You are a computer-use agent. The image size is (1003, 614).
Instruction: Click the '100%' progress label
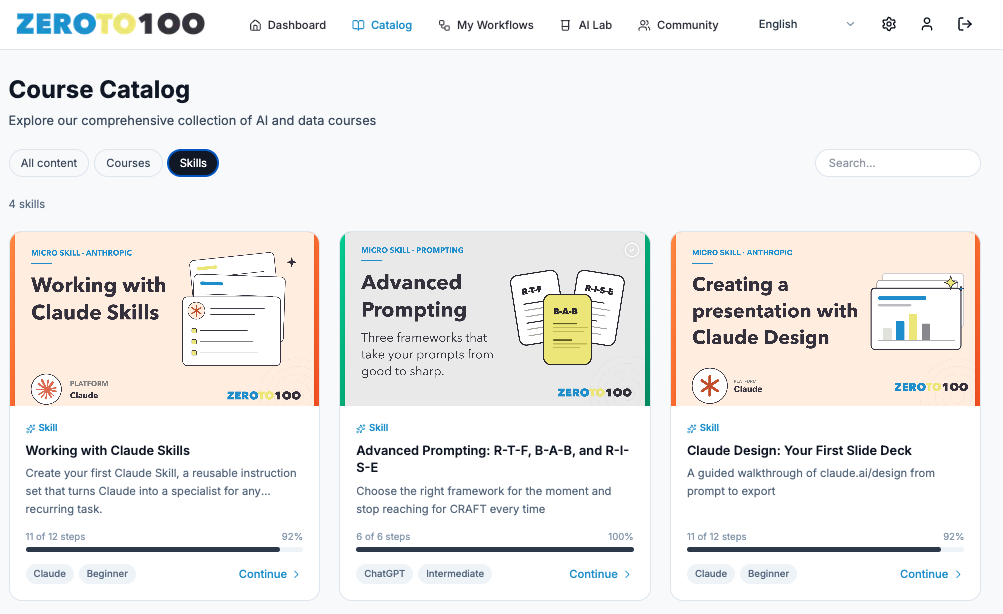[x=620, y=537]
